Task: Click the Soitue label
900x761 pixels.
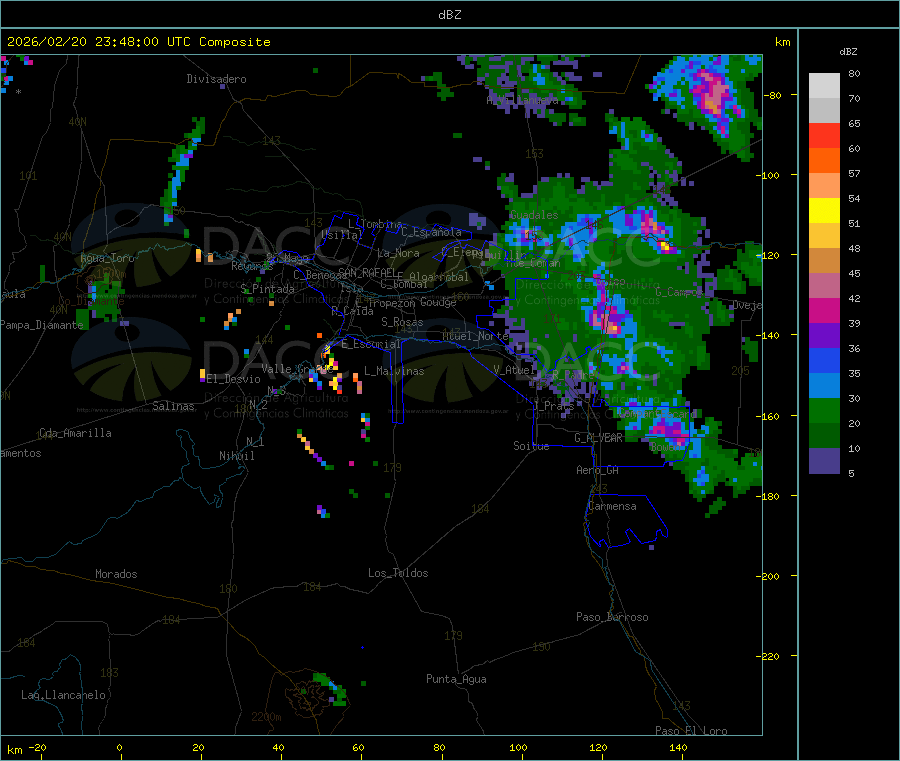Action: tap(531, 446)
